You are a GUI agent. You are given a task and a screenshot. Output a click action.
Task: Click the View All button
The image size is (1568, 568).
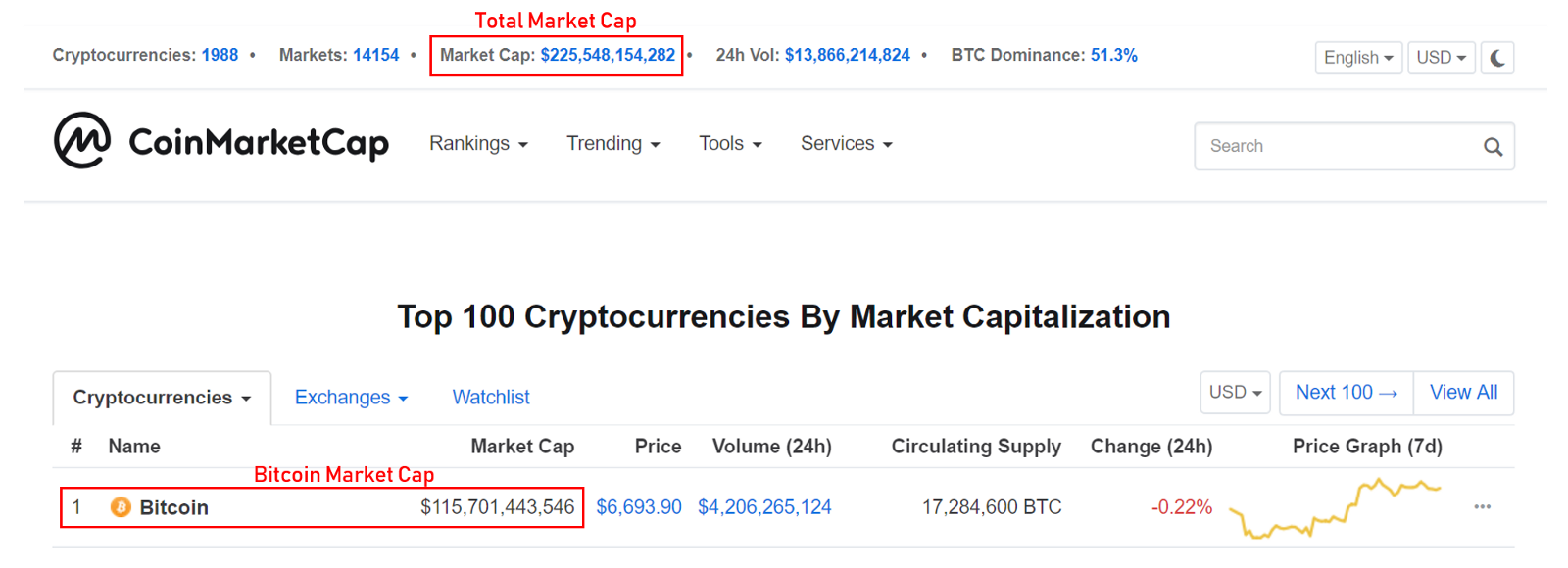coord(1463,393)
